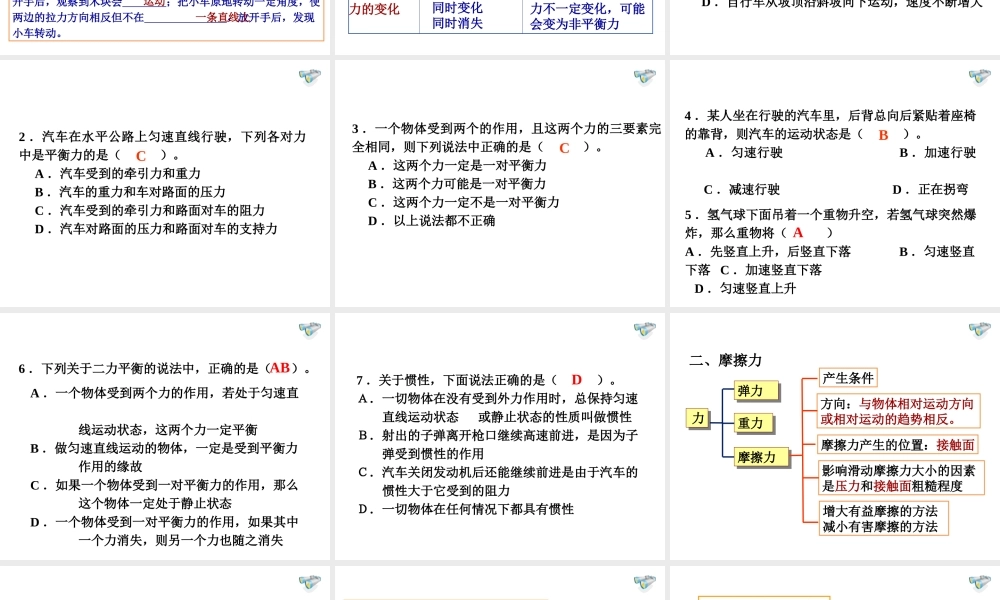The image size is (1000, 600).
Task: Click the logo icon on the question 3 slide
Action: point(645,77)
